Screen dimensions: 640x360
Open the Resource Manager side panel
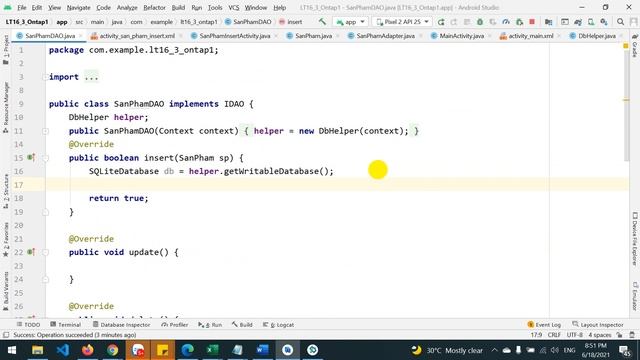[x=6, y=107]
